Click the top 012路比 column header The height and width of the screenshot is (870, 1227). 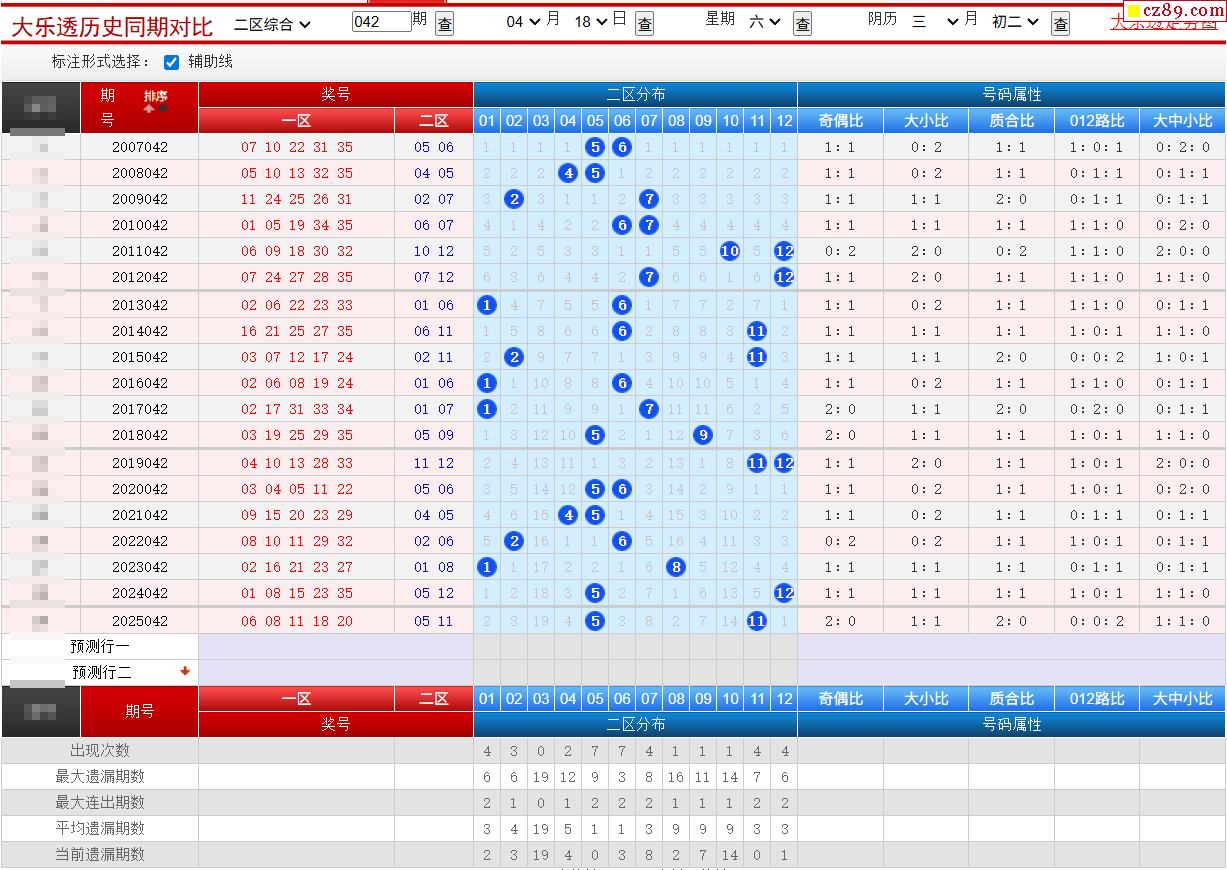coord(1096,121)
